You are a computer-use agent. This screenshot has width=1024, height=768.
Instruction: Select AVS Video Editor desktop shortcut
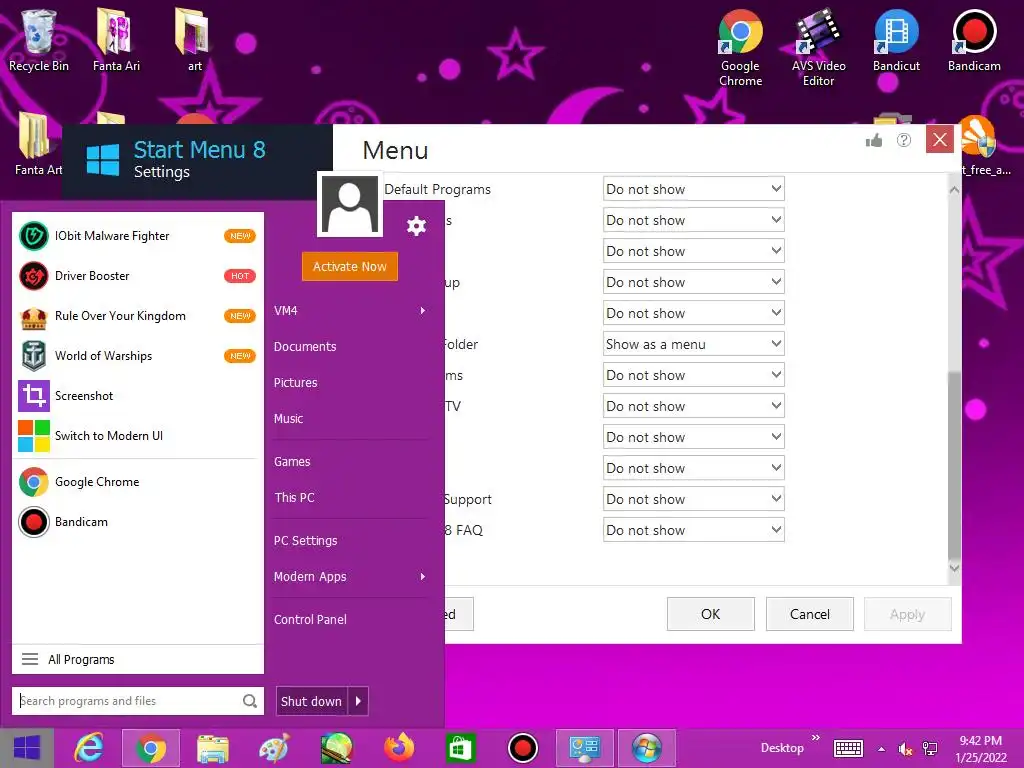(x=818, y=48)
